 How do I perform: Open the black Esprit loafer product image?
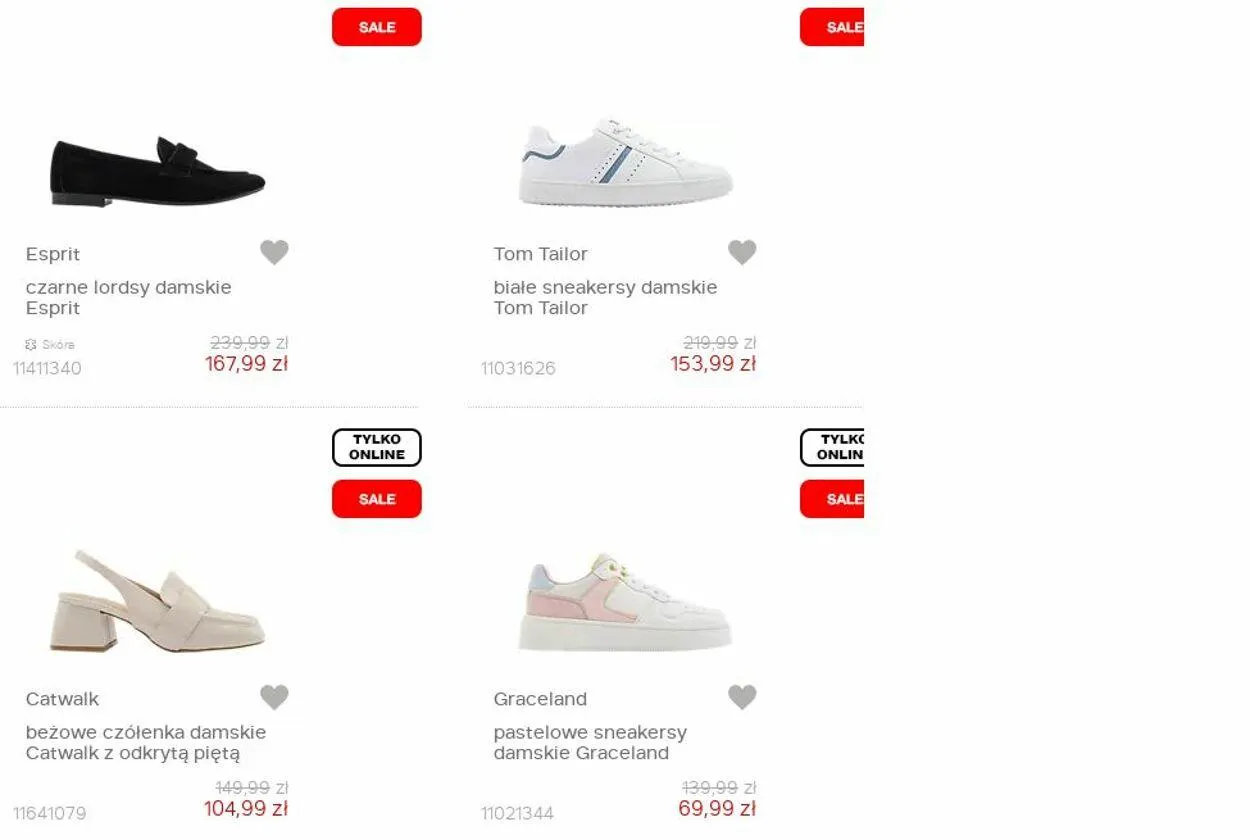pyautogui.click(x=158, y=172)
